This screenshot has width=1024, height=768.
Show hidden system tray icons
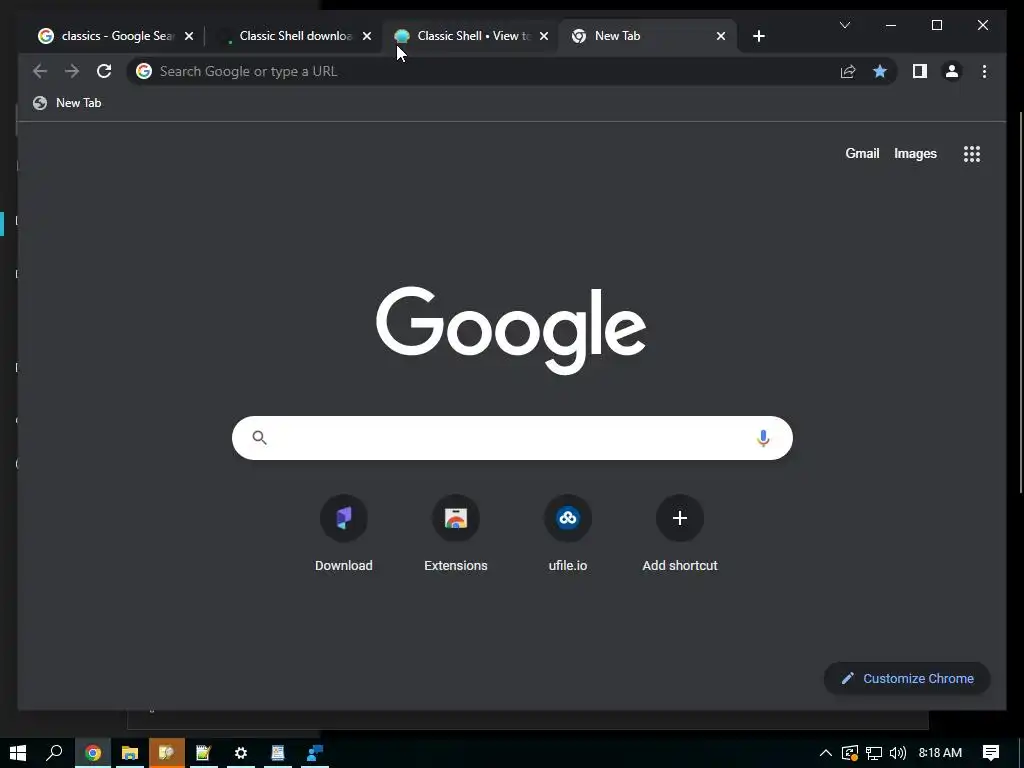click(x=825, y=753)
